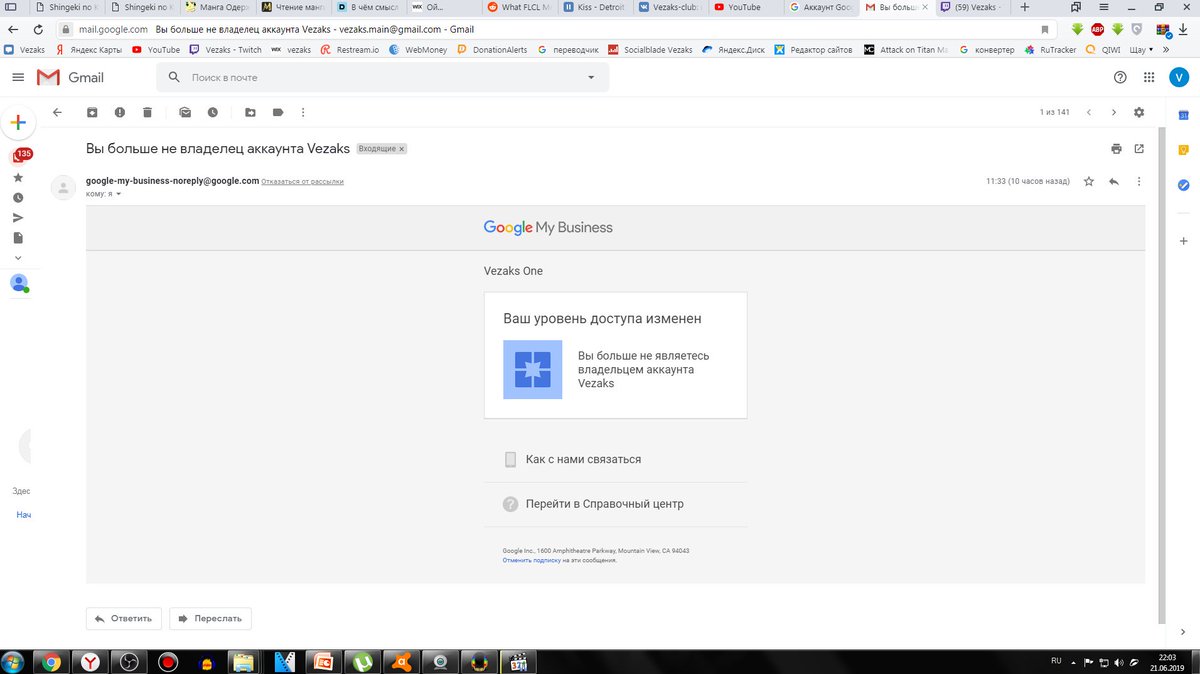Click the Ответить reply button
The width and height of the screenshot is (1200, 674).
click(x=123, y=618)
